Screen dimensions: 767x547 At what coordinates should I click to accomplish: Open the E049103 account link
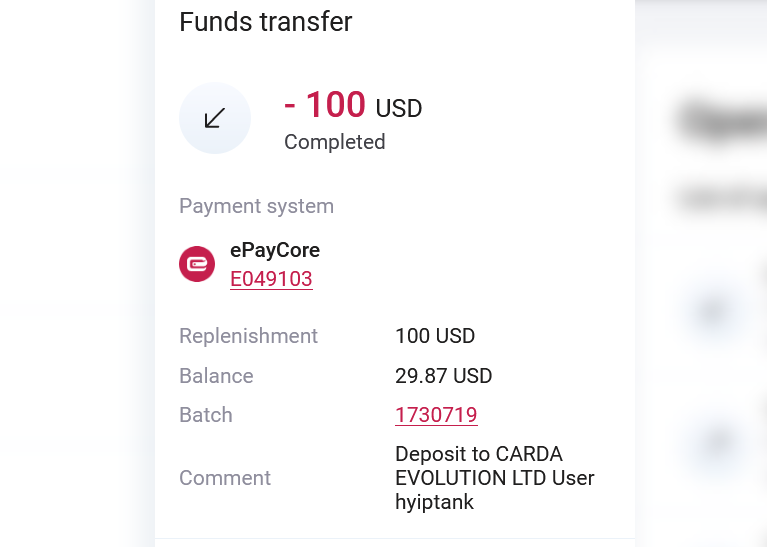271,279
